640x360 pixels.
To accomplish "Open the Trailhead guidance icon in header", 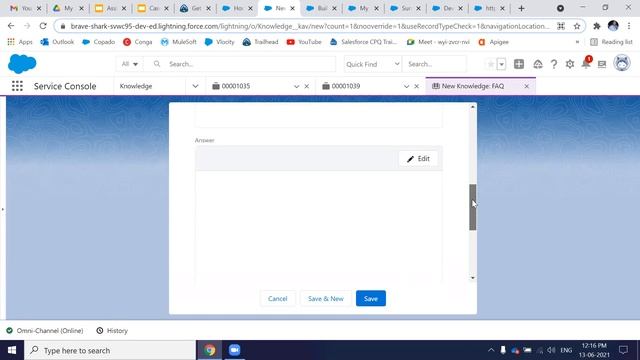I will tap(538, 64).
